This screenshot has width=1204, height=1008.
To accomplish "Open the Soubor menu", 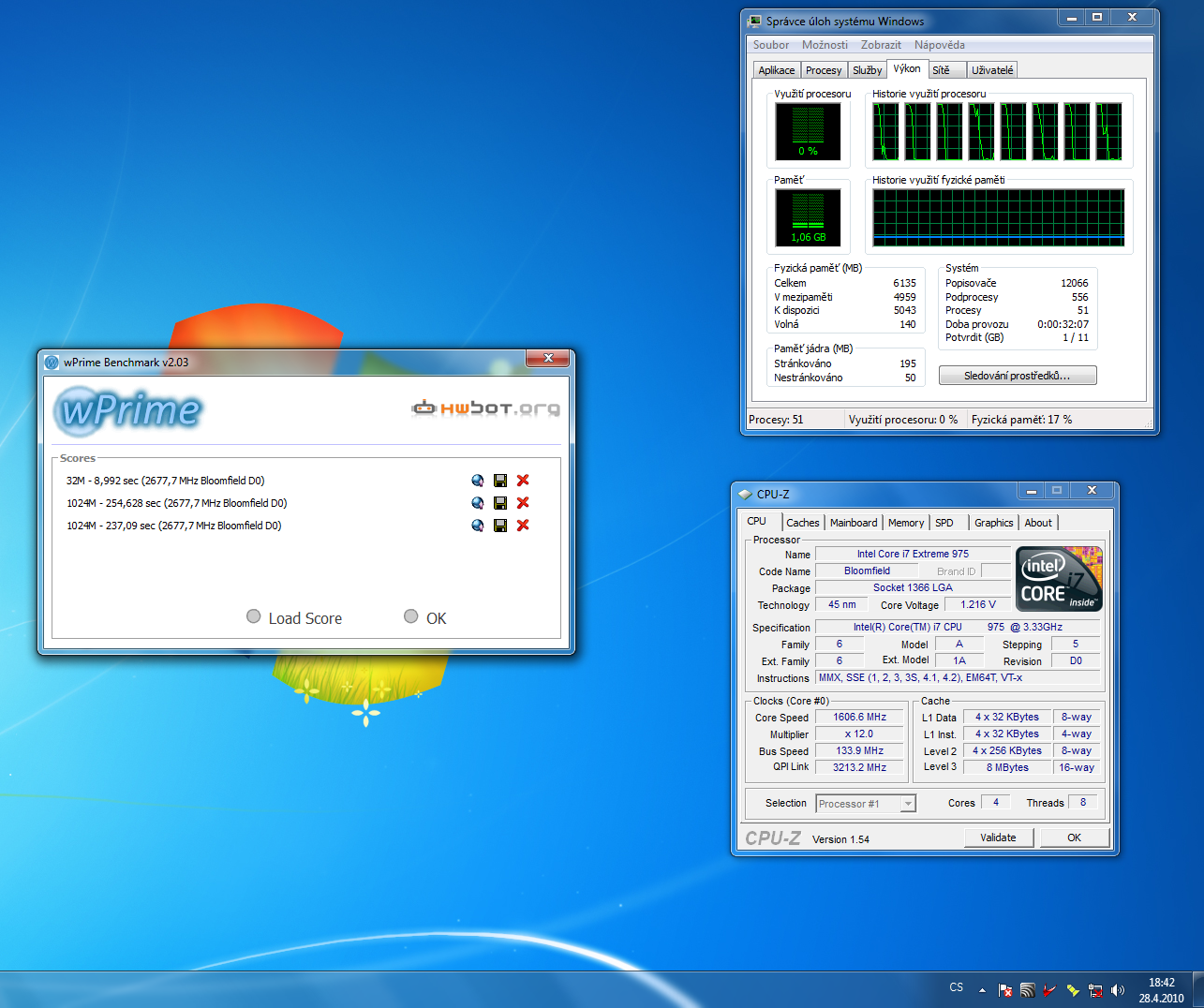I will pyautogui.click(x=771, y=45).
